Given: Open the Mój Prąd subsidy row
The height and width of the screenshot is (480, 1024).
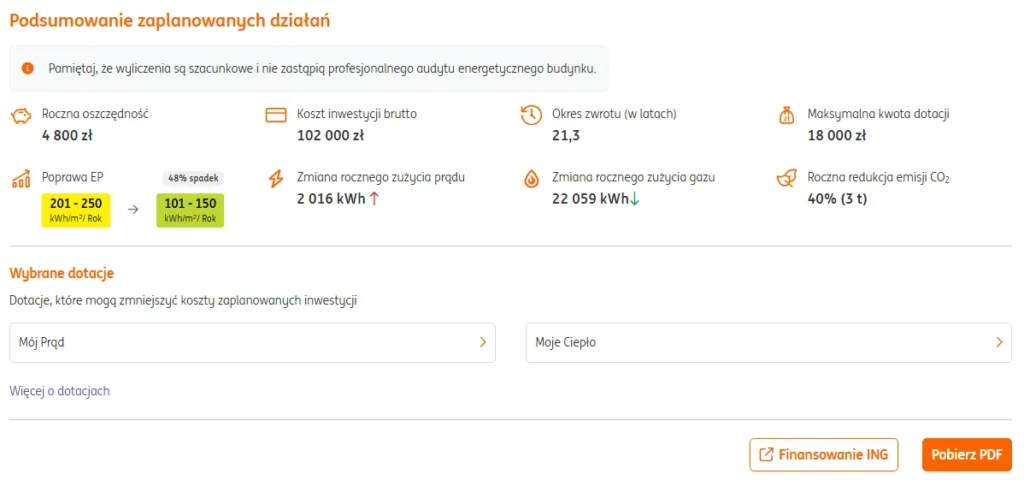Looking at the screenshot, I should point(252,342).
